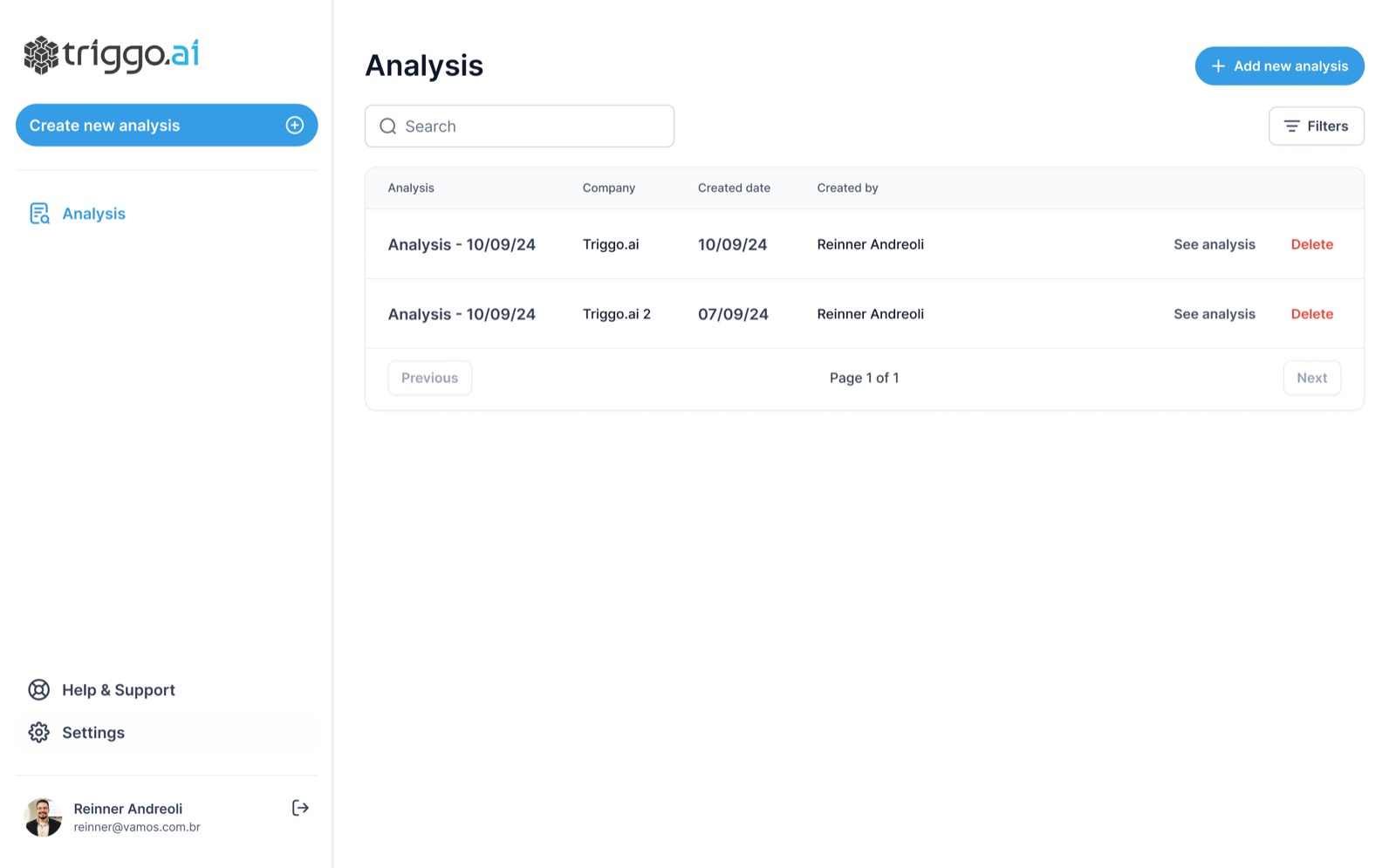Click the search magnifier icon
Image resolution: width=1396 pixels, height=868 pixels.
point(388,126)
